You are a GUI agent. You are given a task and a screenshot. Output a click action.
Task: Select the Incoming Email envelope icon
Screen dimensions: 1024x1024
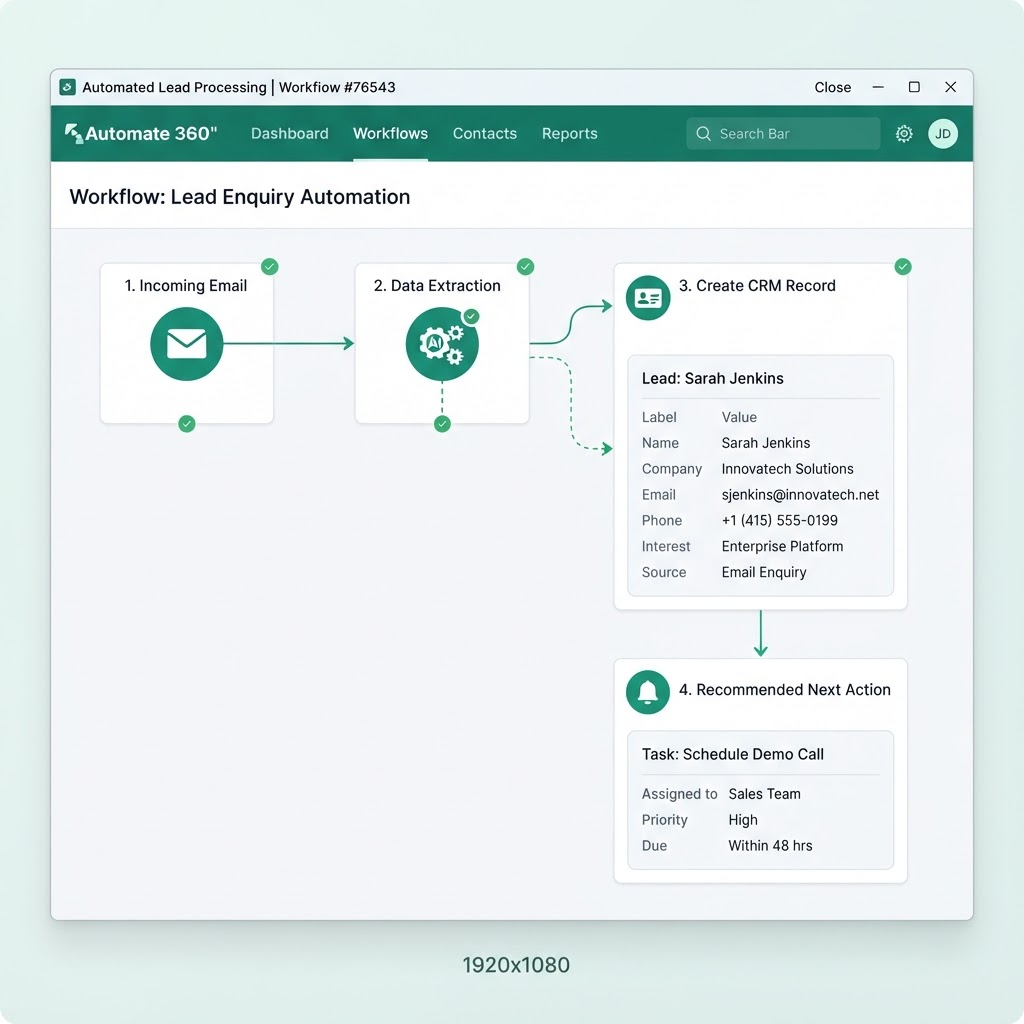pyautogui.click(x=187, y=344)
